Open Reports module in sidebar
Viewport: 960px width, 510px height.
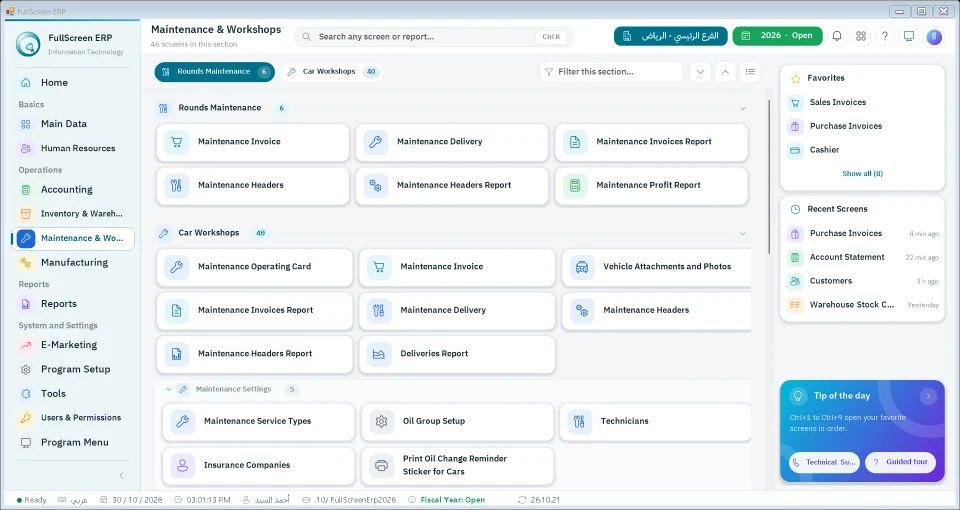pyautogui.click(x=72, y=304)
